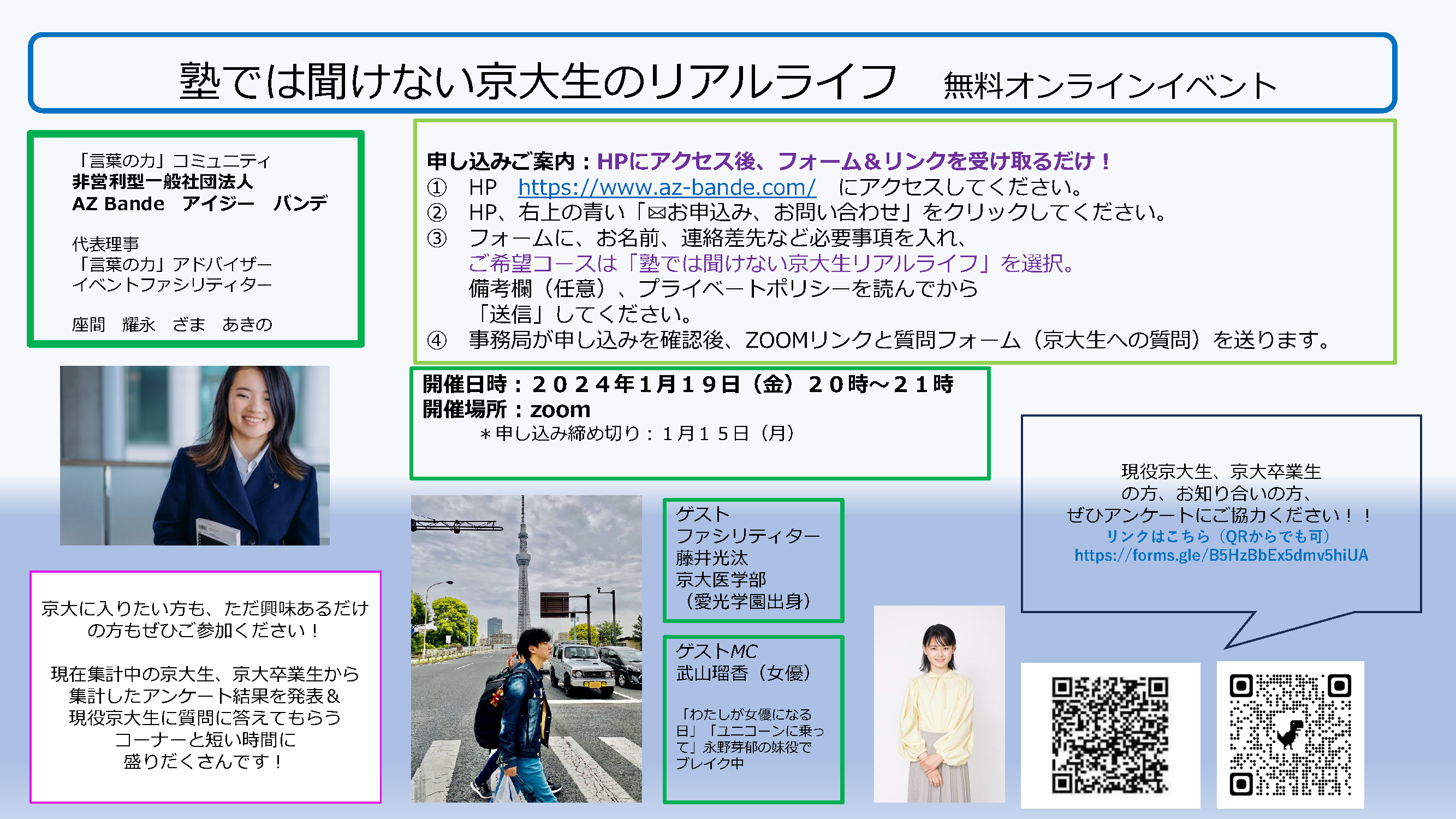Select photo of woman in navy blazer
The height and width of the screenshot is (819, 1456).
pos(194,455)
